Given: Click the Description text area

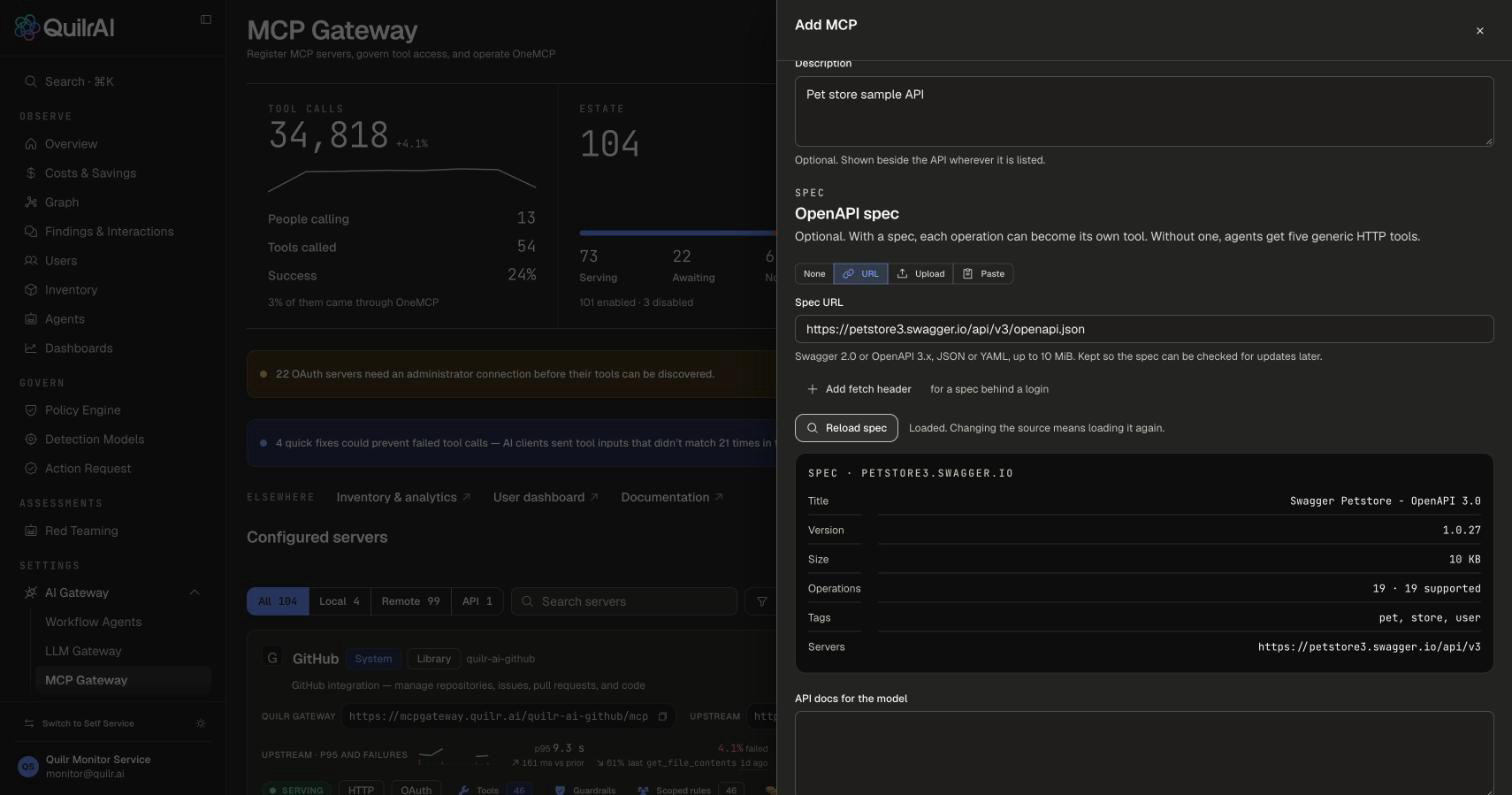Looking at the screenshot, I should (1144, 111).
